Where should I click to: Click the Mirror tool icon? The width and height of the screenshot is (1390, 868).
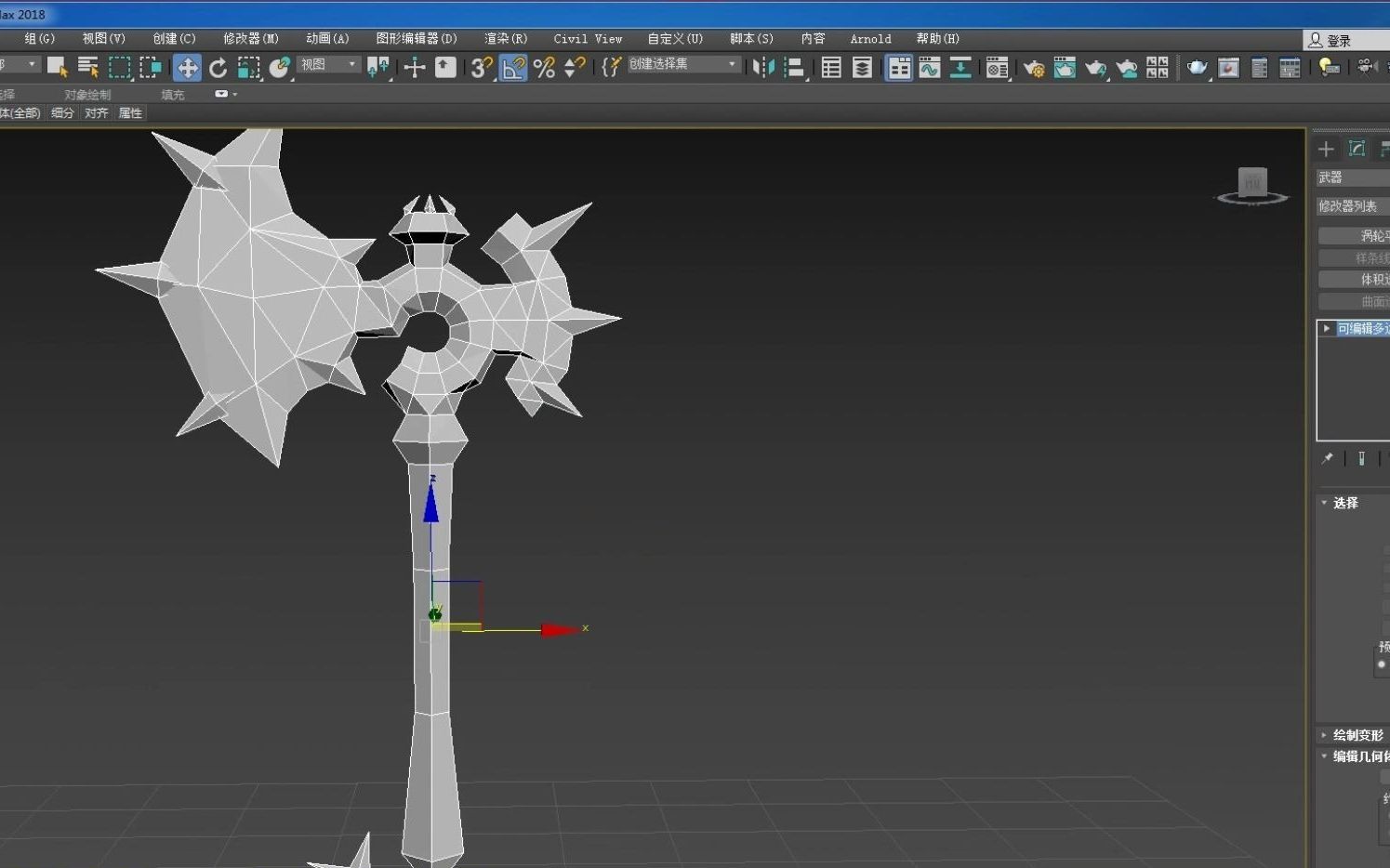766,67
